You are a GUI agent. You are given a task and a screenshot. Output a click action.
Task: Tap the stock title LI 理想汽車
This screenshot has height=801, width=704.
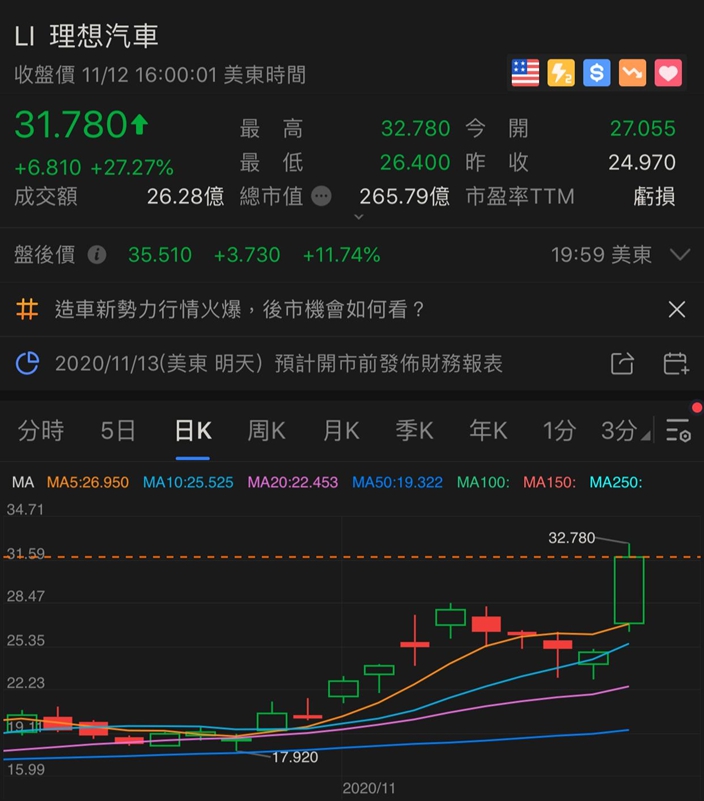(86, 36)
